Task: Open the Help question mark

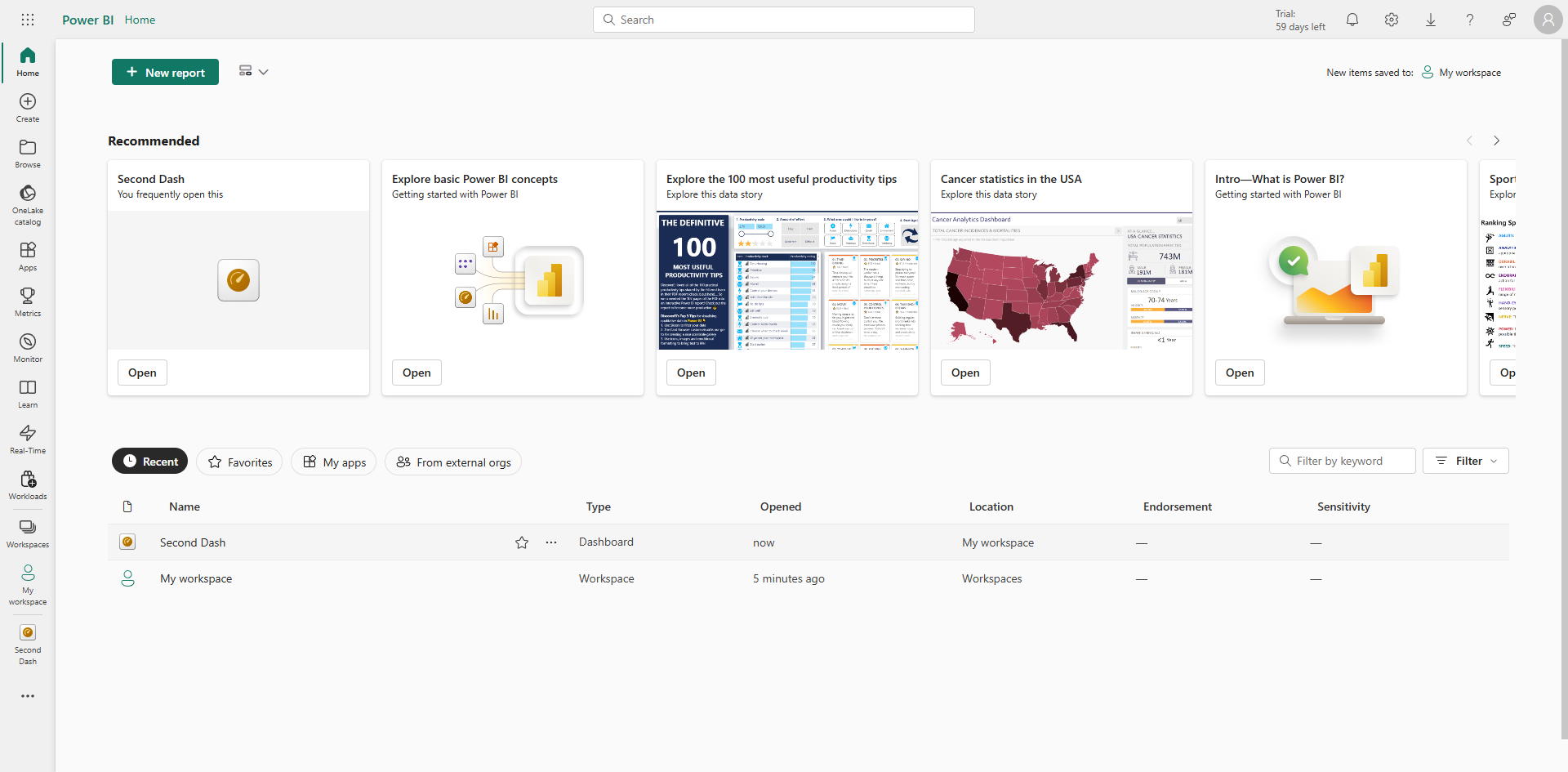Action: tap(1470, 20)
